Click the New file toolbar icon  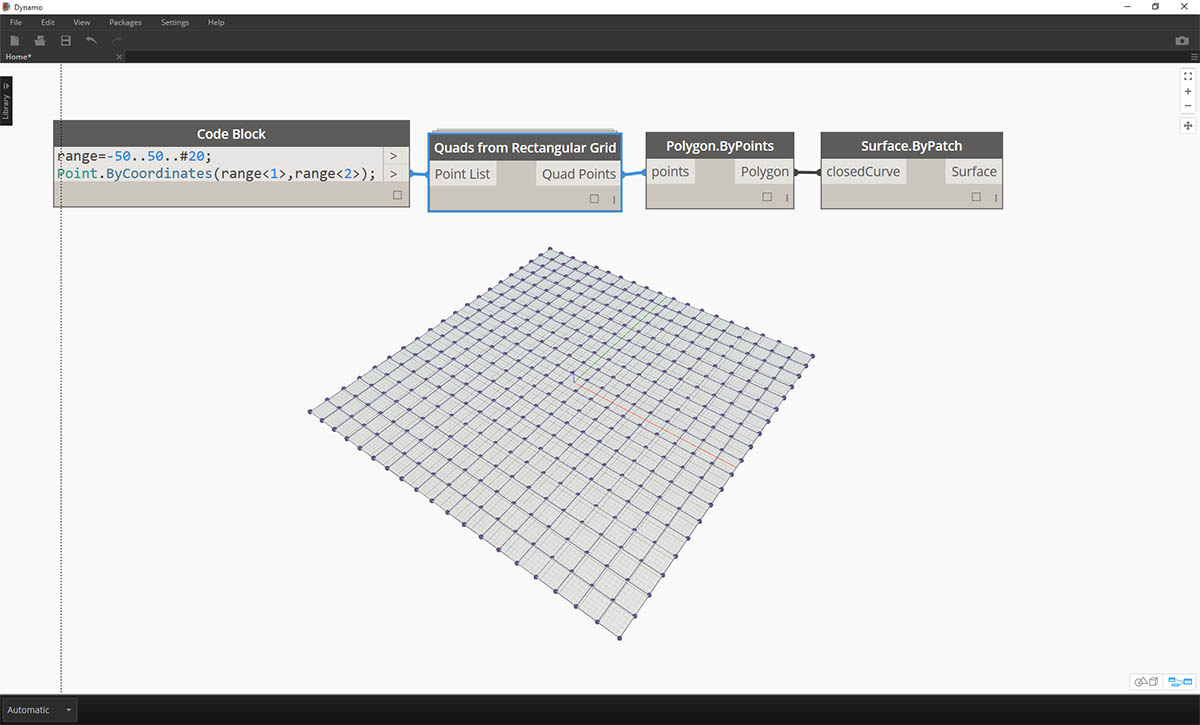point(14,40)
